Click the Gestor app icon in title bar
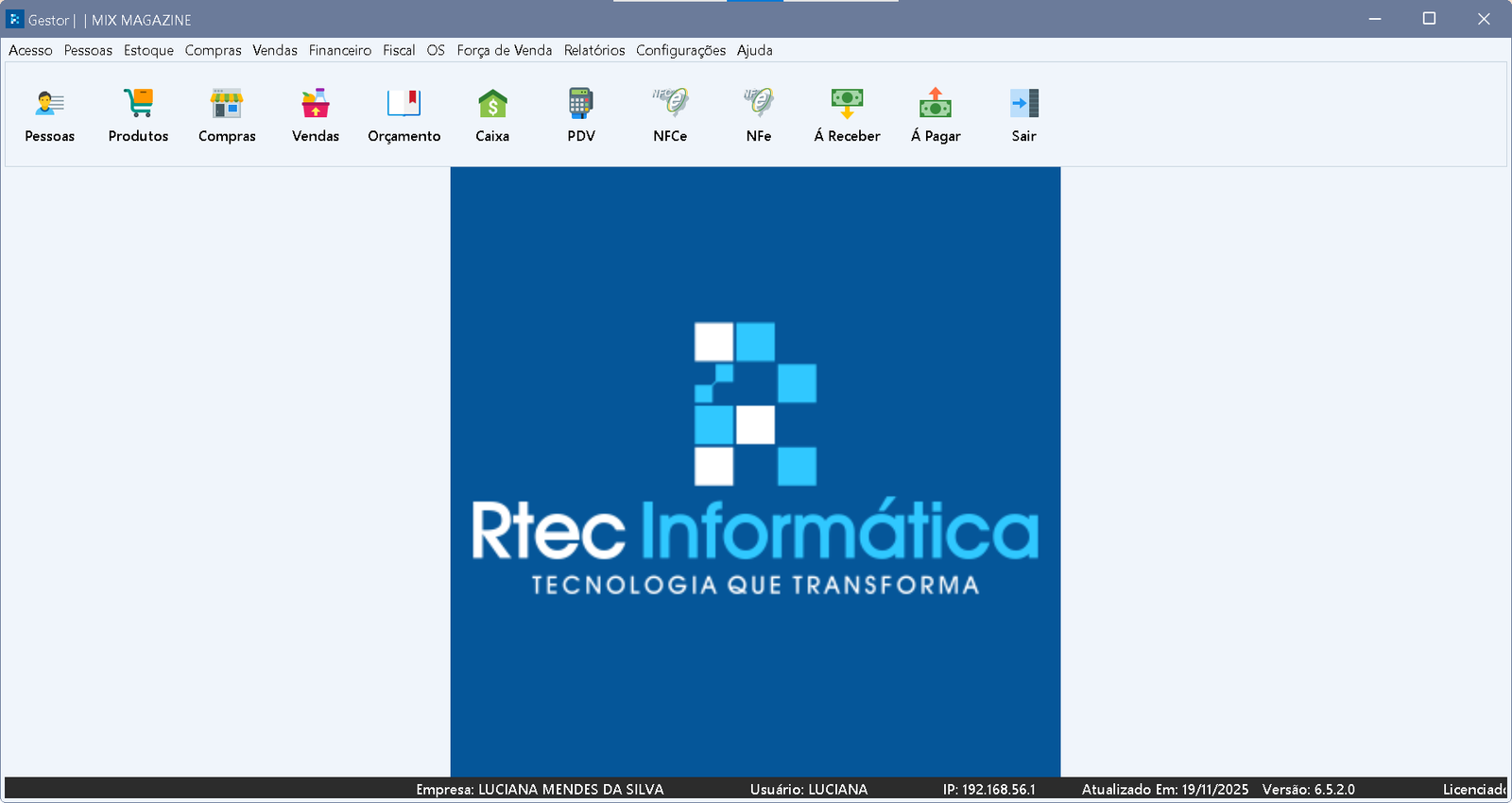This screenshot has height=803, width=1512. (15, 19)
